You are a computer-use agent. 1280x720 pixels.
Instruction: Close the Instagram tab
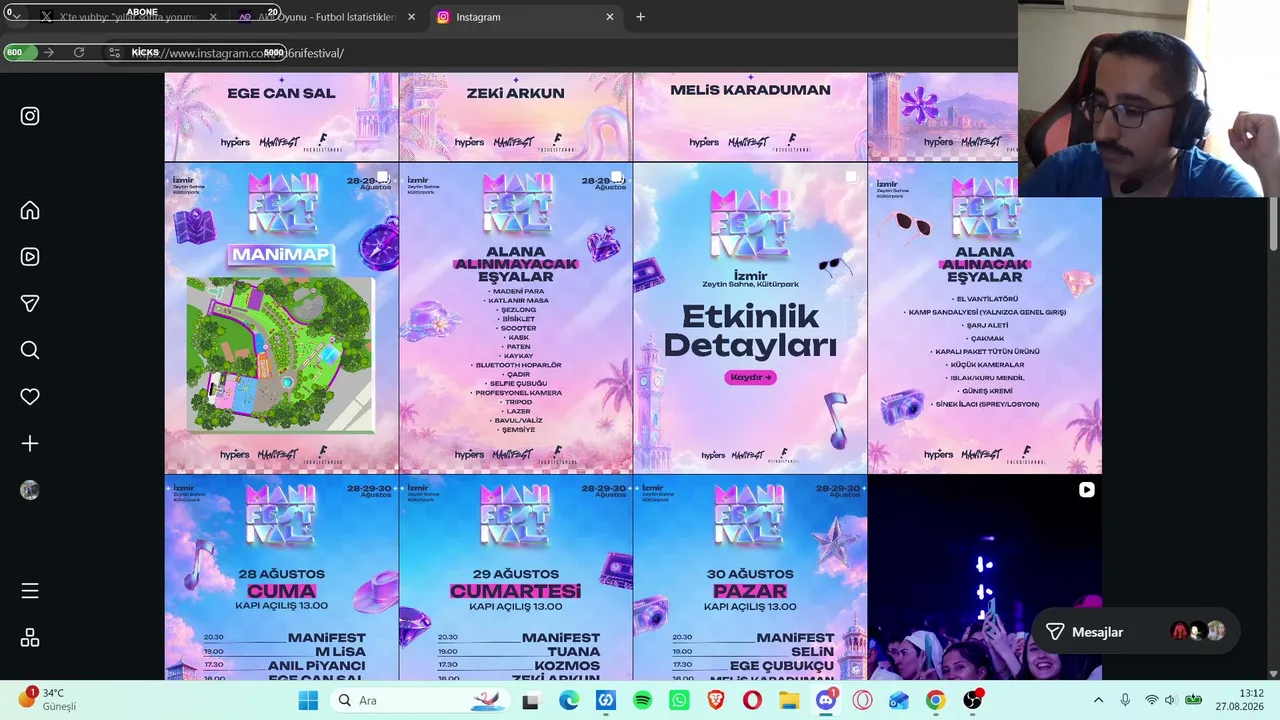(610, 17)
